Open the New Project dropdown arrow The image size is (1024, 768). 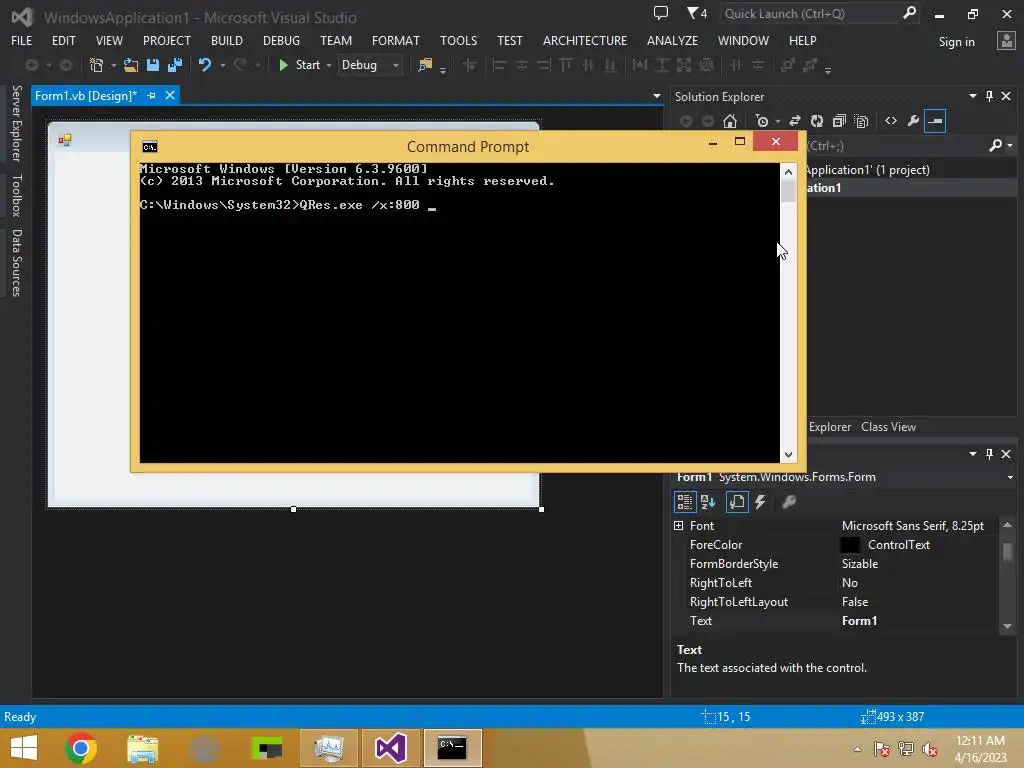pos(114,65)
